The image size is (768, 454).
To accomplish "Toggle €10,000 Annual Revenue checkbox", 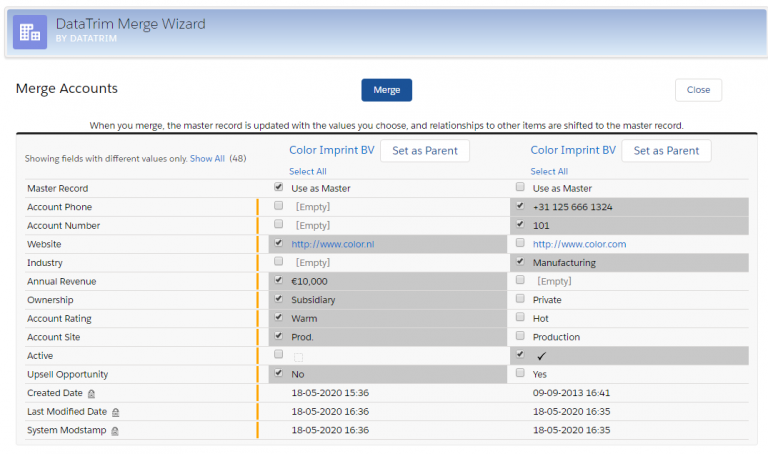I will point(279,280).
